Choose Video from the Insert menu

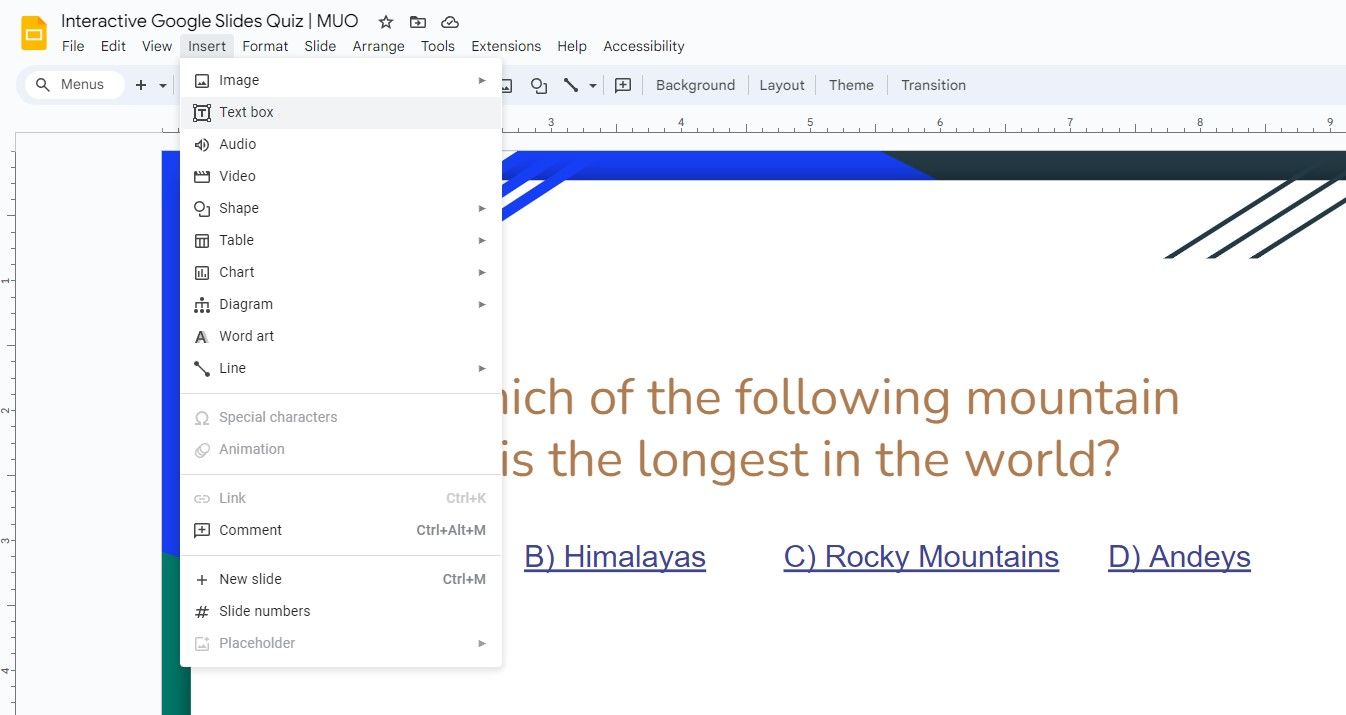pos(341,176)
